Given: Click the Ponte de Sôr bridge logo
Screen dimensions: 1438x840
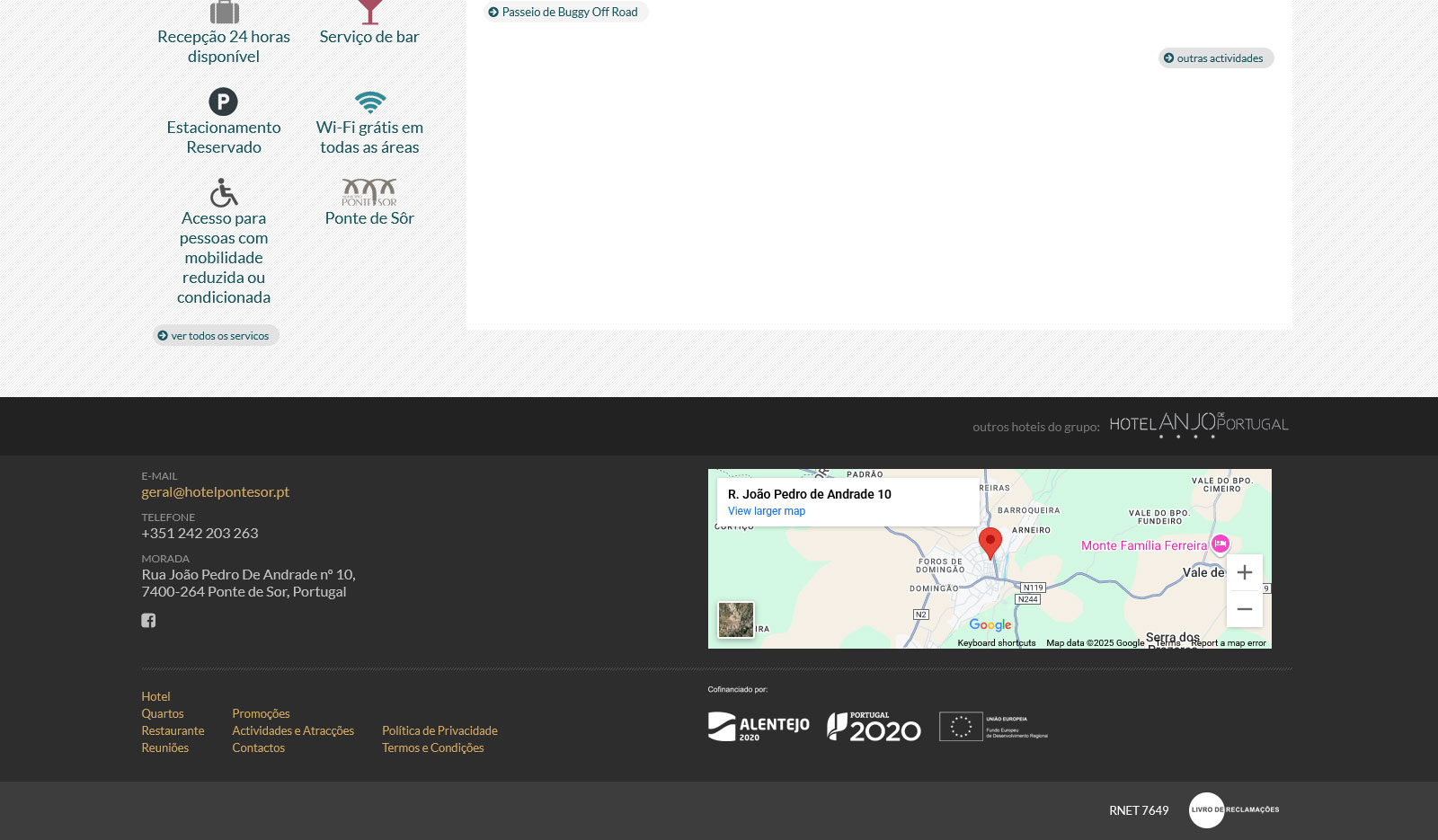Looking at the screenshot, I should pyautogui.click(x=369, y=191).
